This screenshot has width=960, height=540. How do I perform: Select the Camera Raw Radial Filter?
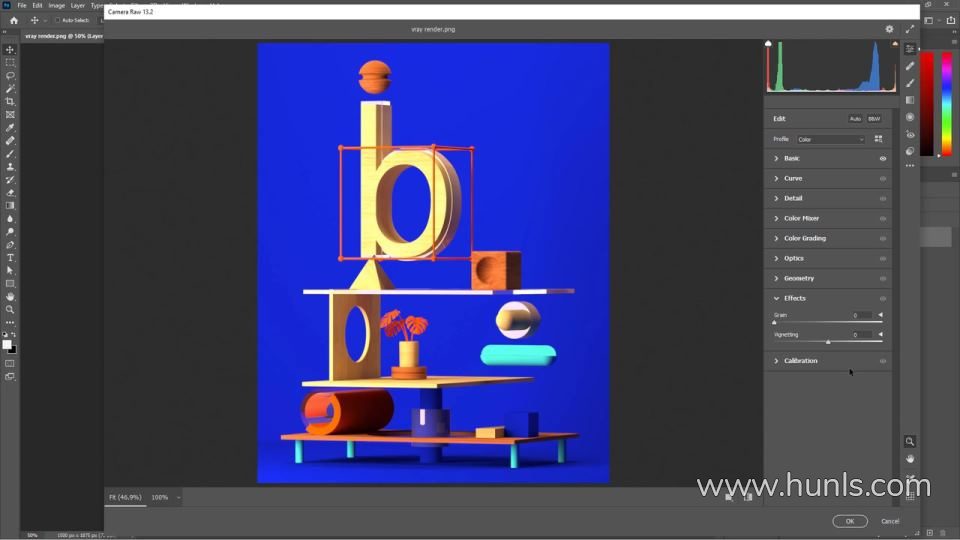click(x=910, y=117)
